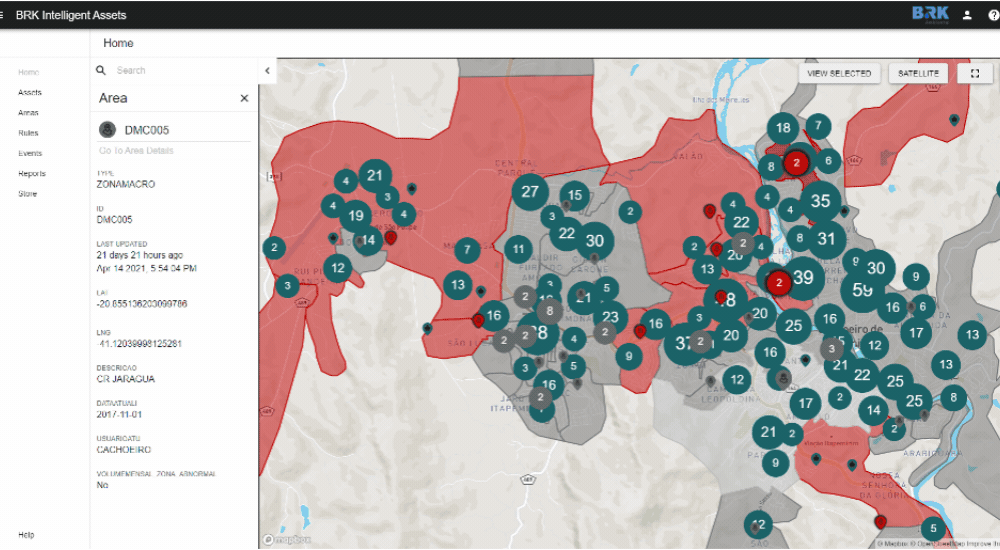This screenshot has width=1000, height=550.
Task: Toggle fullscreen map view
Action: coord(975,73)
